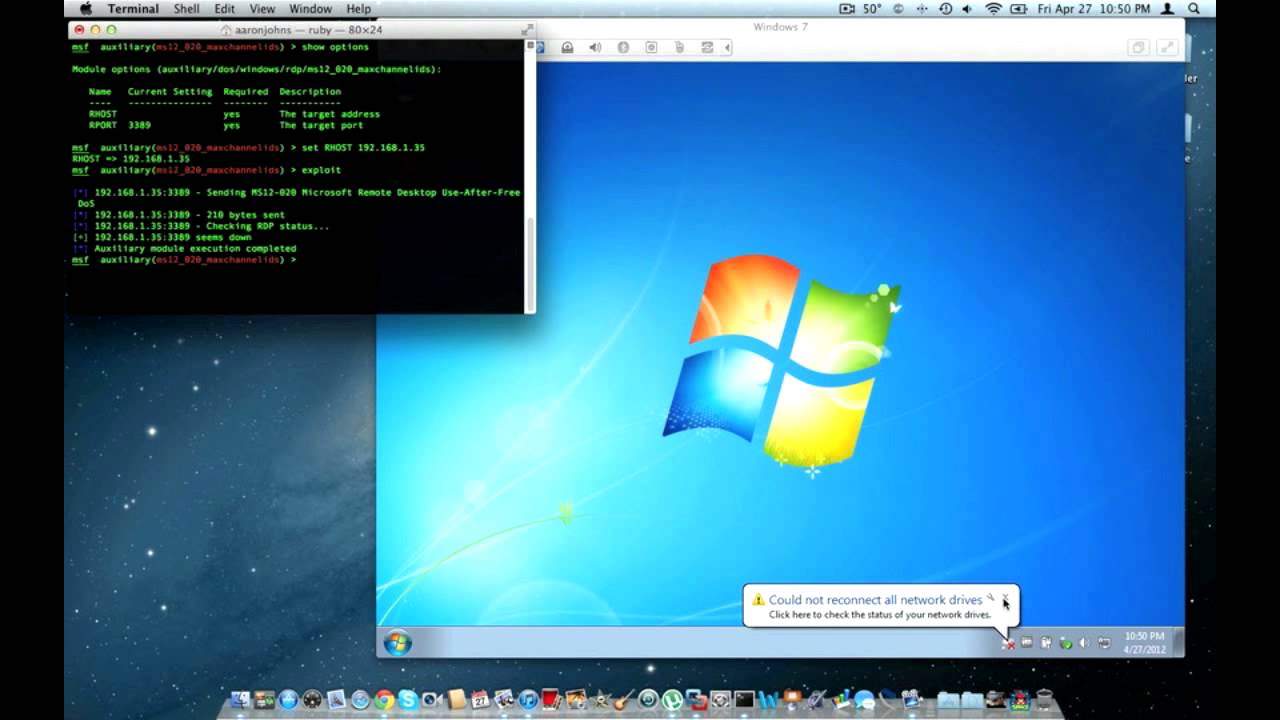Click '192.168.1.35:3389 seems down' line

point(173,237)
